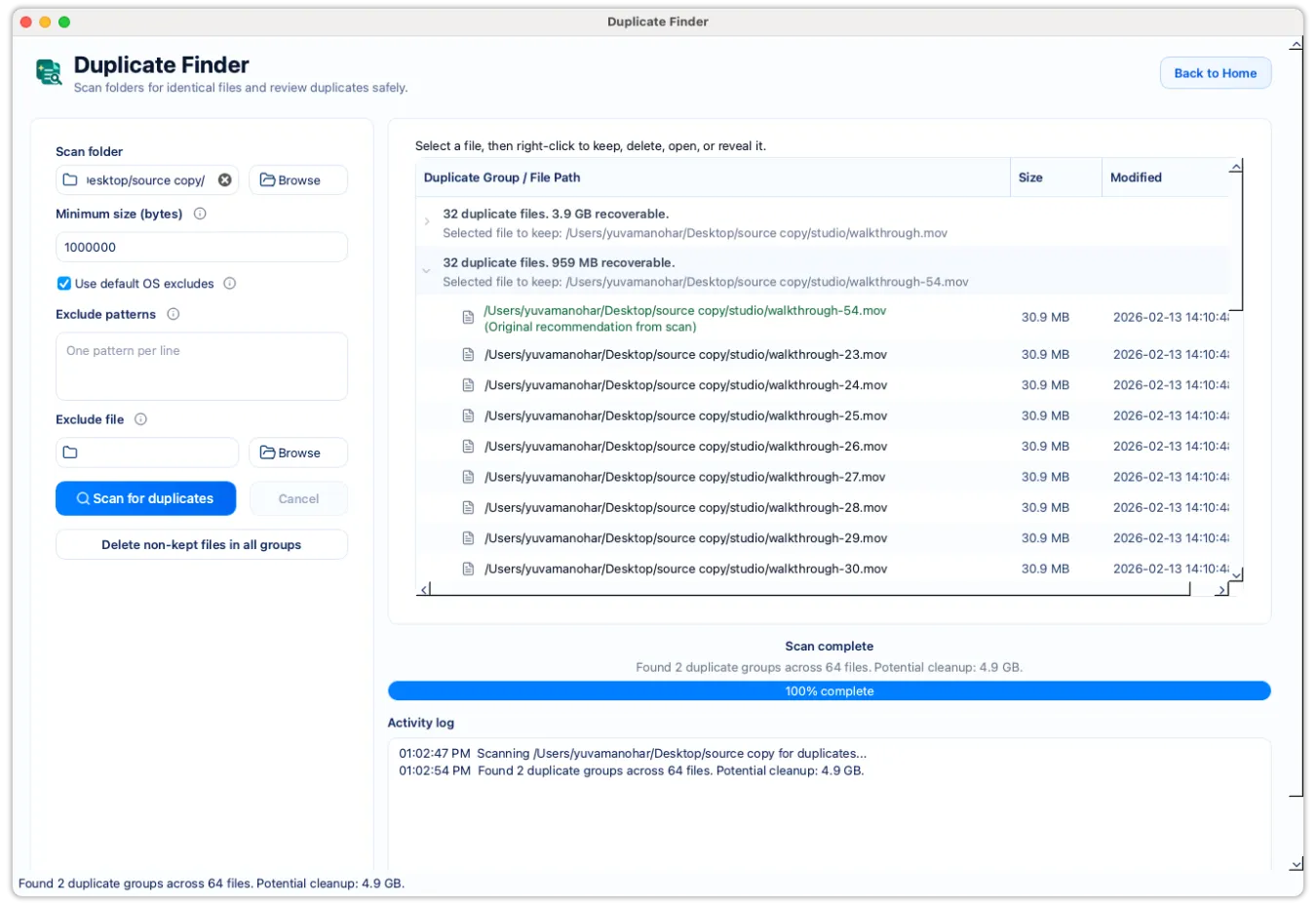
Task: Click the Activity log heading
Action: pos(421,723)
